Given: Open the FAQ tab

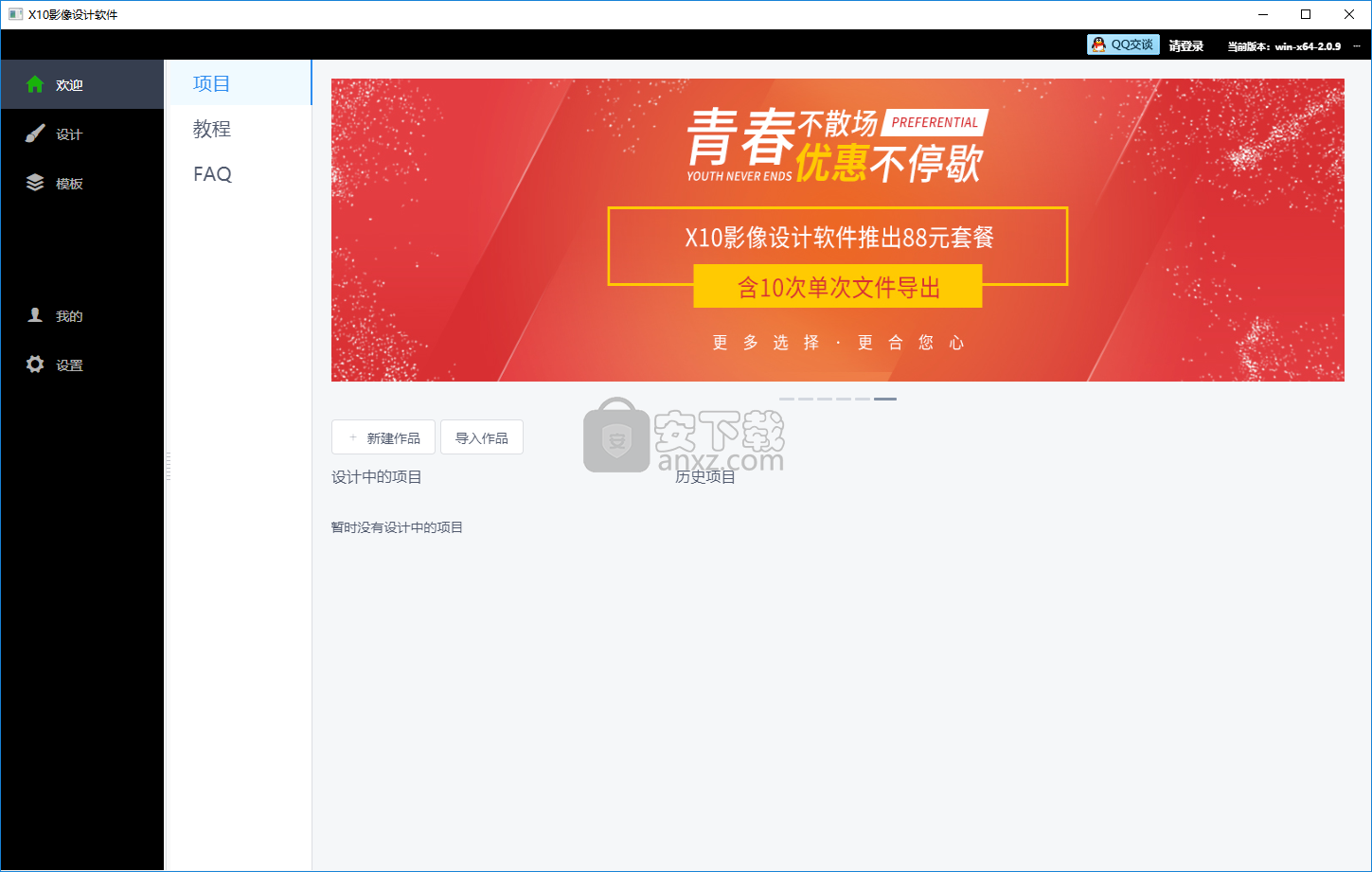Looking at the screenshot, I should point(238,174).
